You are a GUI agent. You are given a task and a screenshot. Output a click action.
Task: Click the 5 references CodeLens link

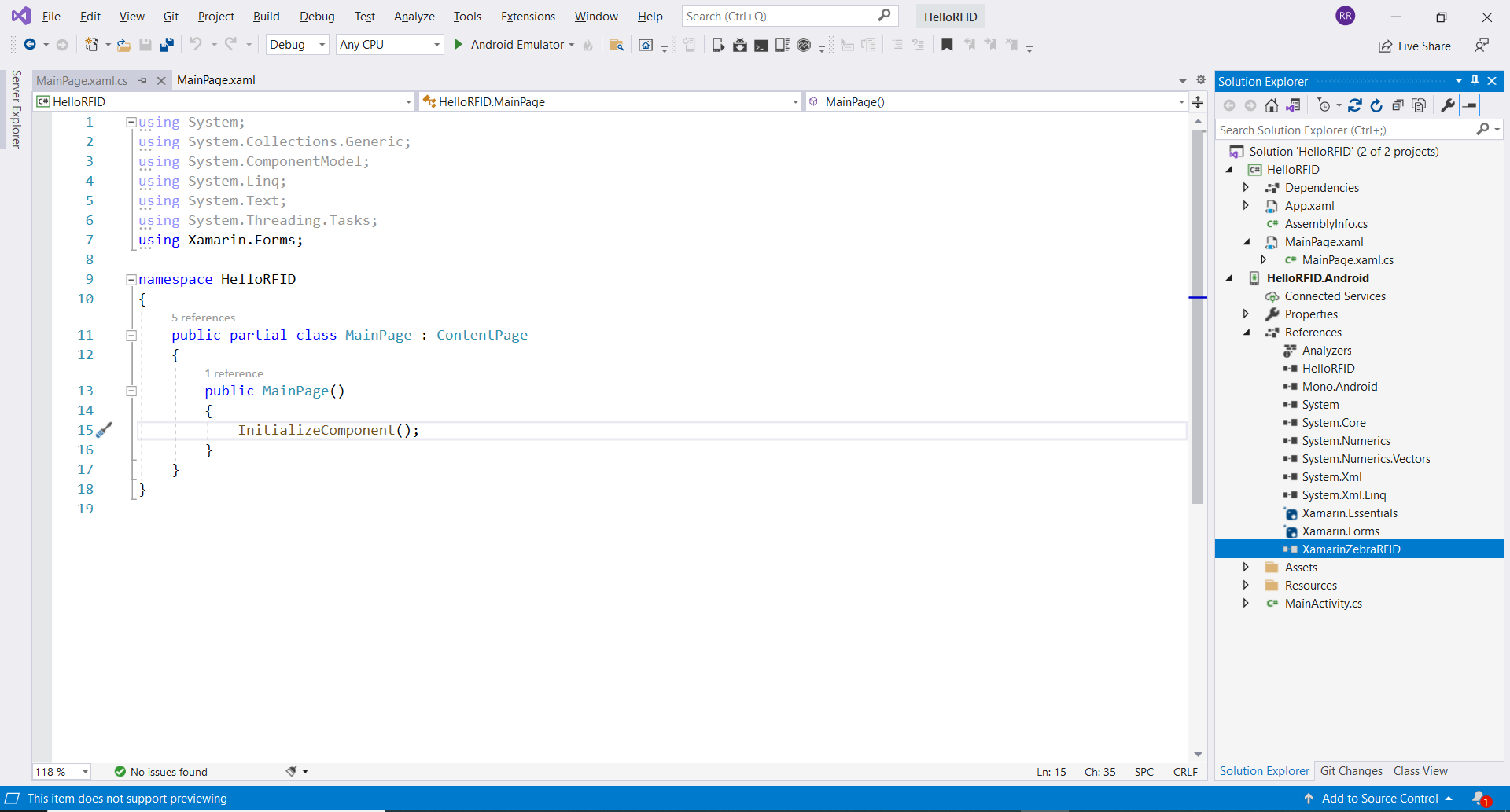pos(203,318)
